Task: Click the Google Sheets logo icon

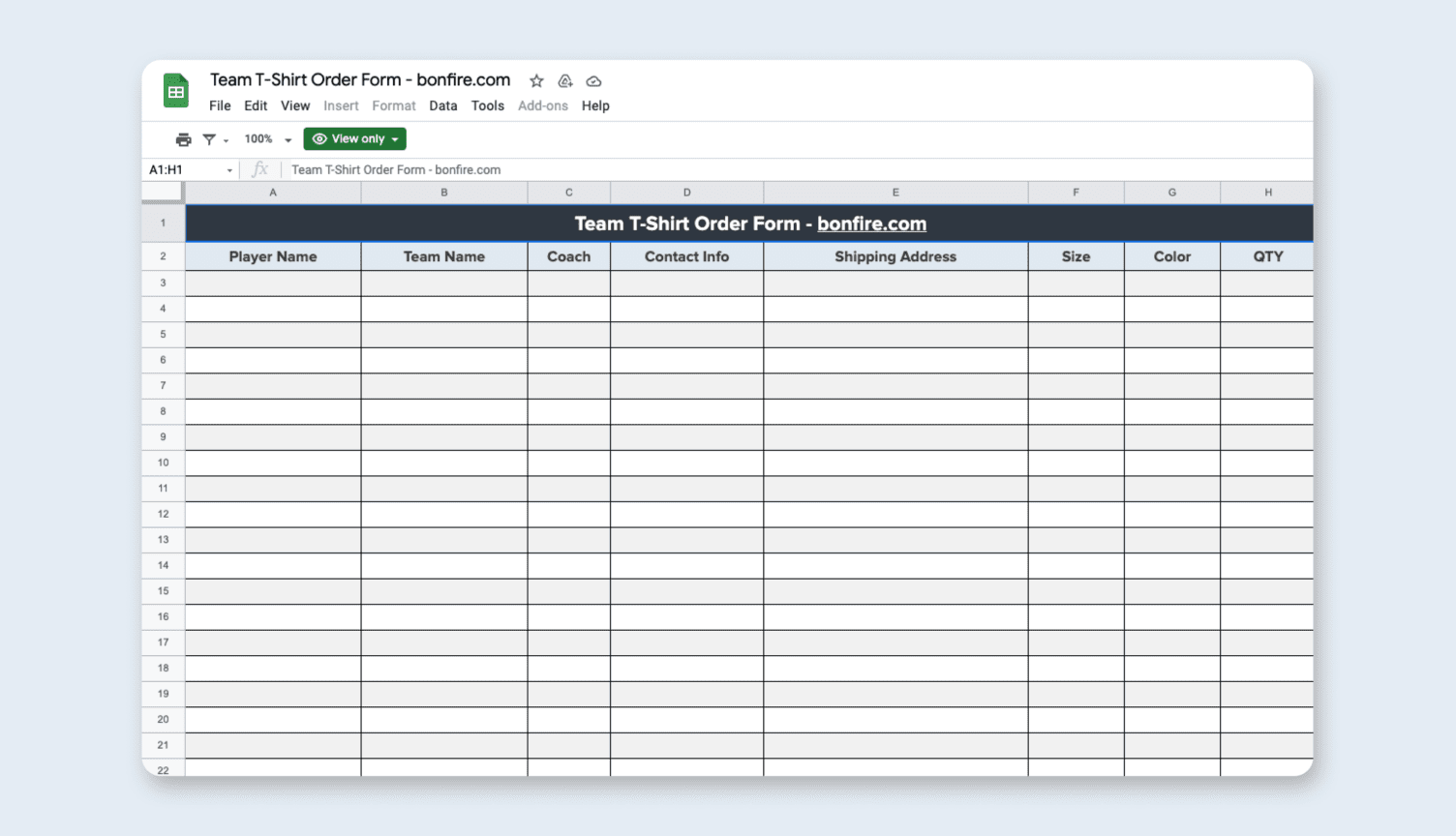Action: 175,90
